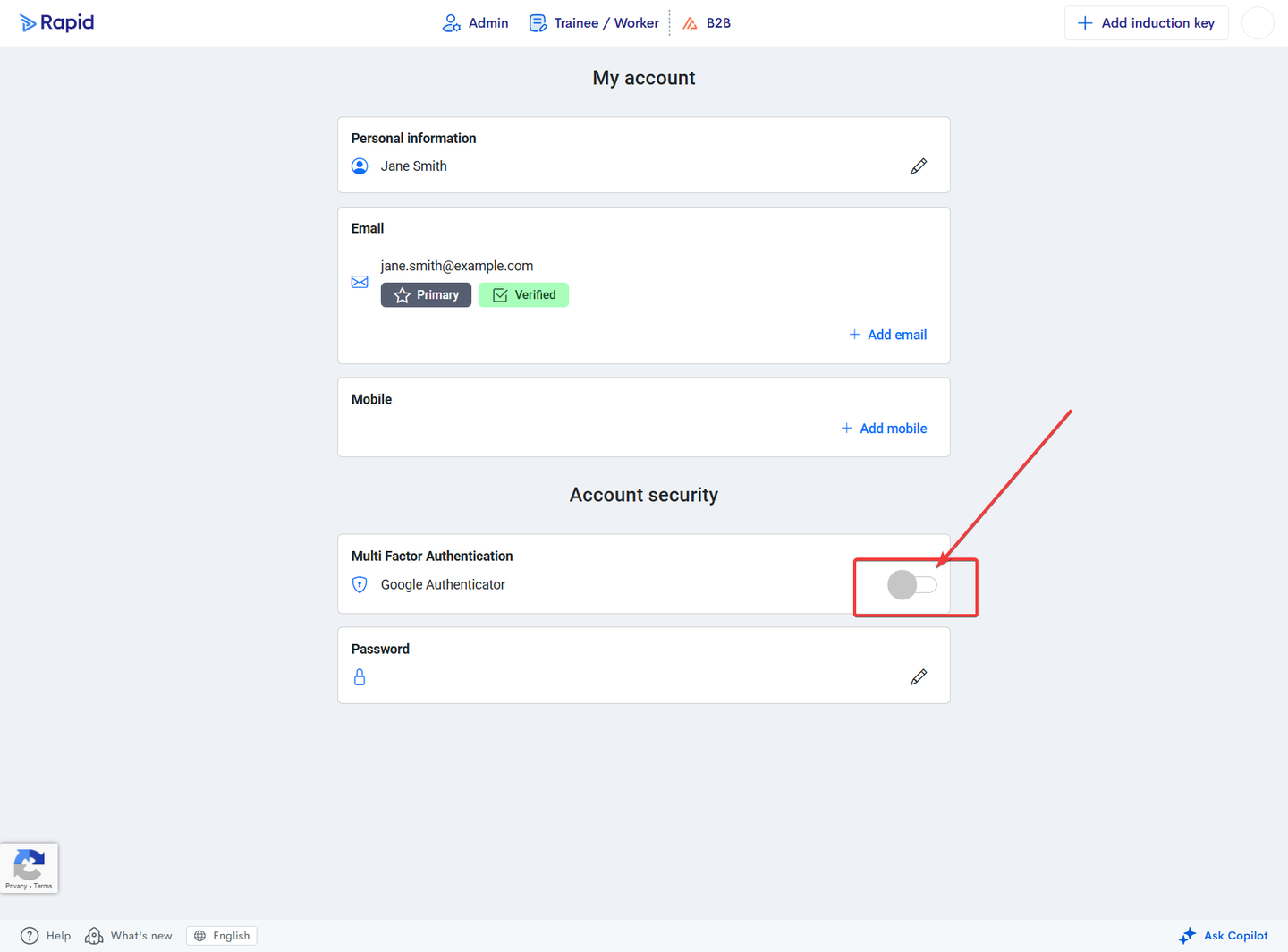Screen dimensions: 1288x952
Task: Click the user avatar next to Jane Smith
Action: [x=360, y=166]
